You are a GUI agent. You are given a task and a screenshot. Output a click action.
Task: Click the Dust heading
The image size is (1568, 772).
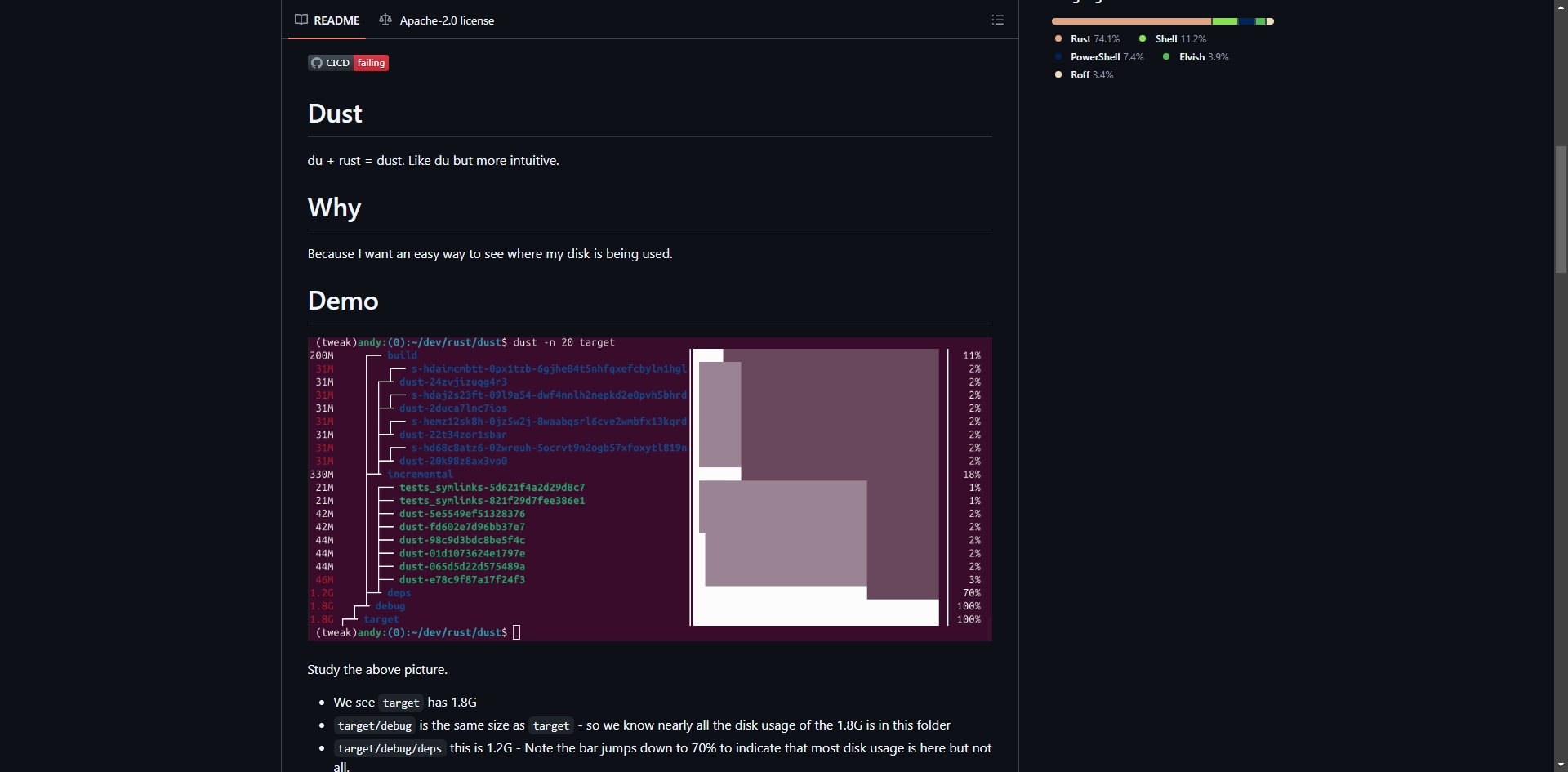(x=335, y=114)
